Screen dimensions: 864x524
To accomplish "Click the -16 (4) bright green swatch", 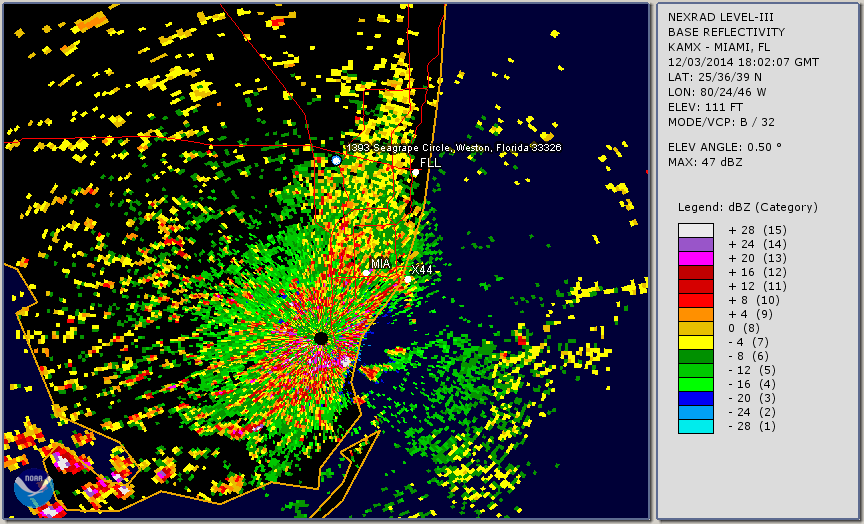I will (x=696, y=385).
